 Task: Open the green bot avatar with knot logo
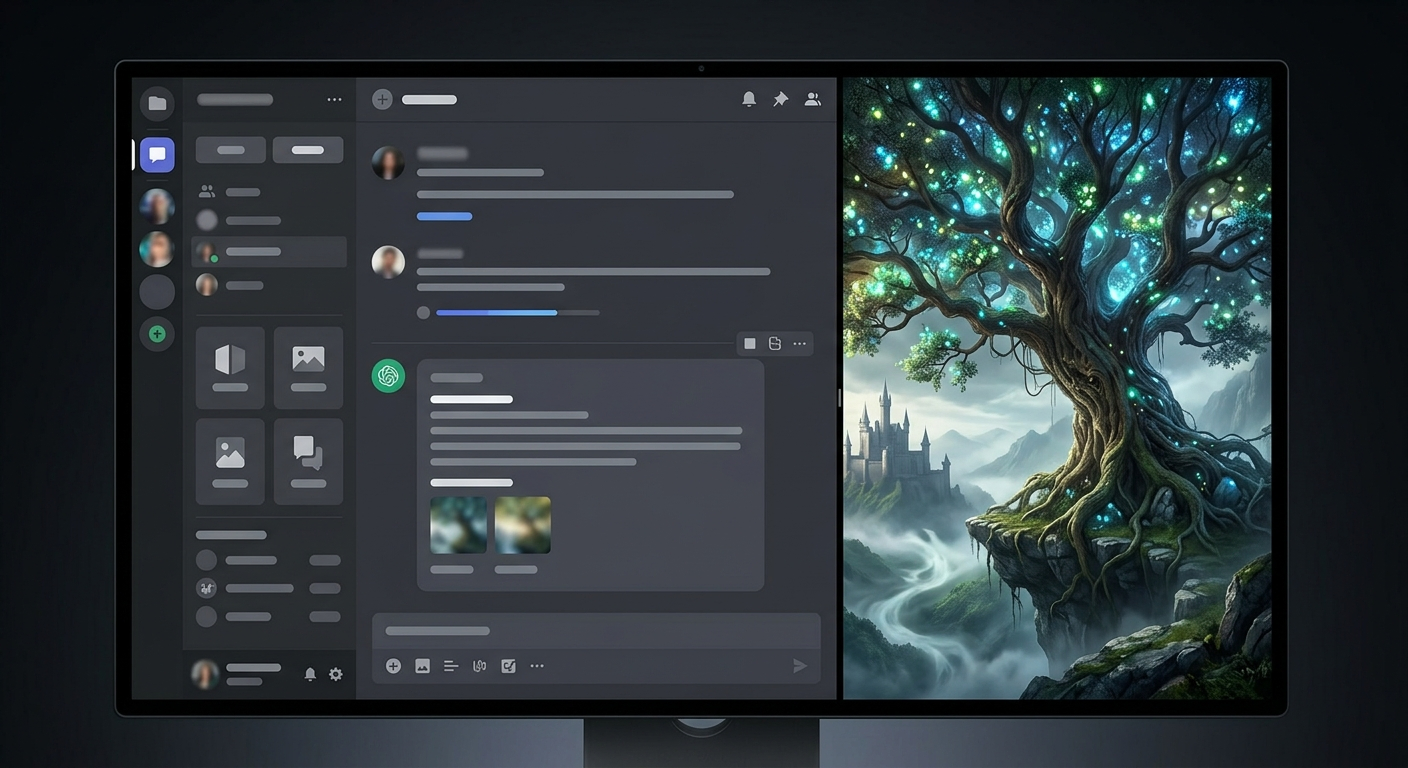[388, 376]
